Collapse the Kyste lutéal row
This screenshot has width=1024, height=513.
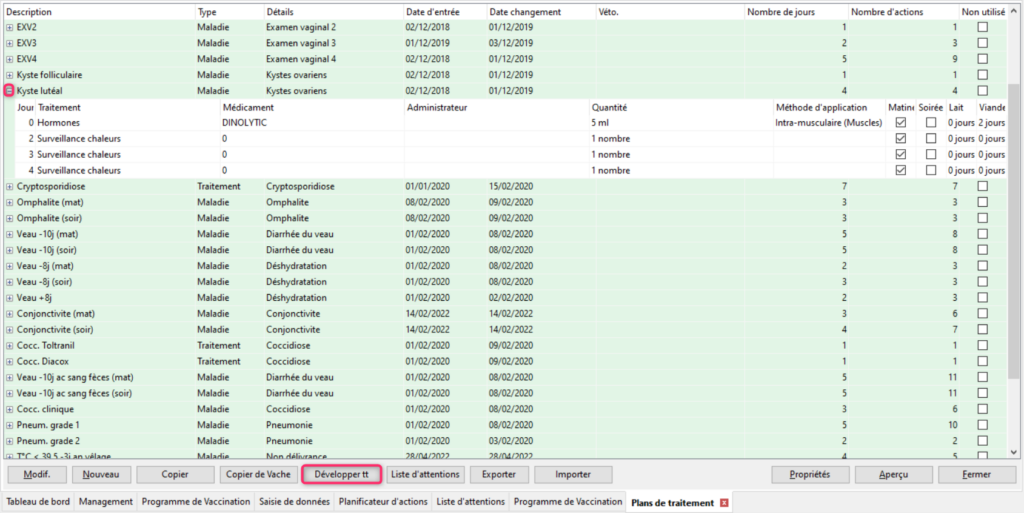point(9,91)
